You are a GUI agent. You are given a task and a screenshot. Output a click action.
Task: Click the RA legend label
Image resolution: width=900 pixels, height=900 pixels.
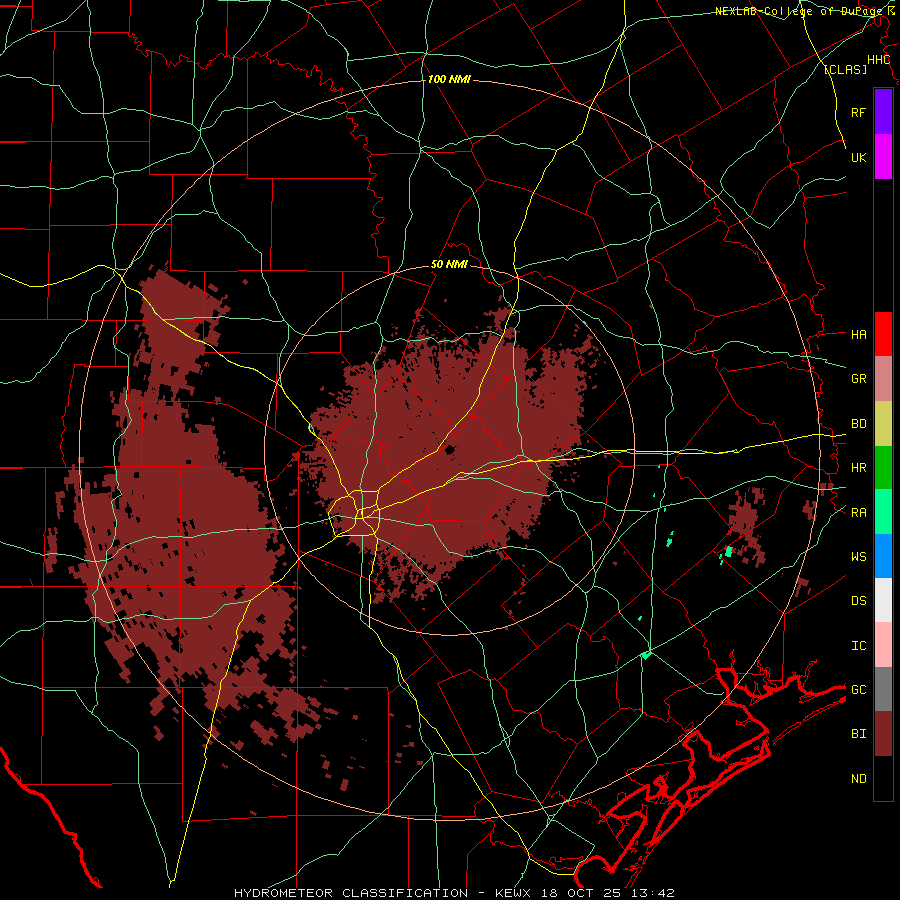(x=858, y=513)
